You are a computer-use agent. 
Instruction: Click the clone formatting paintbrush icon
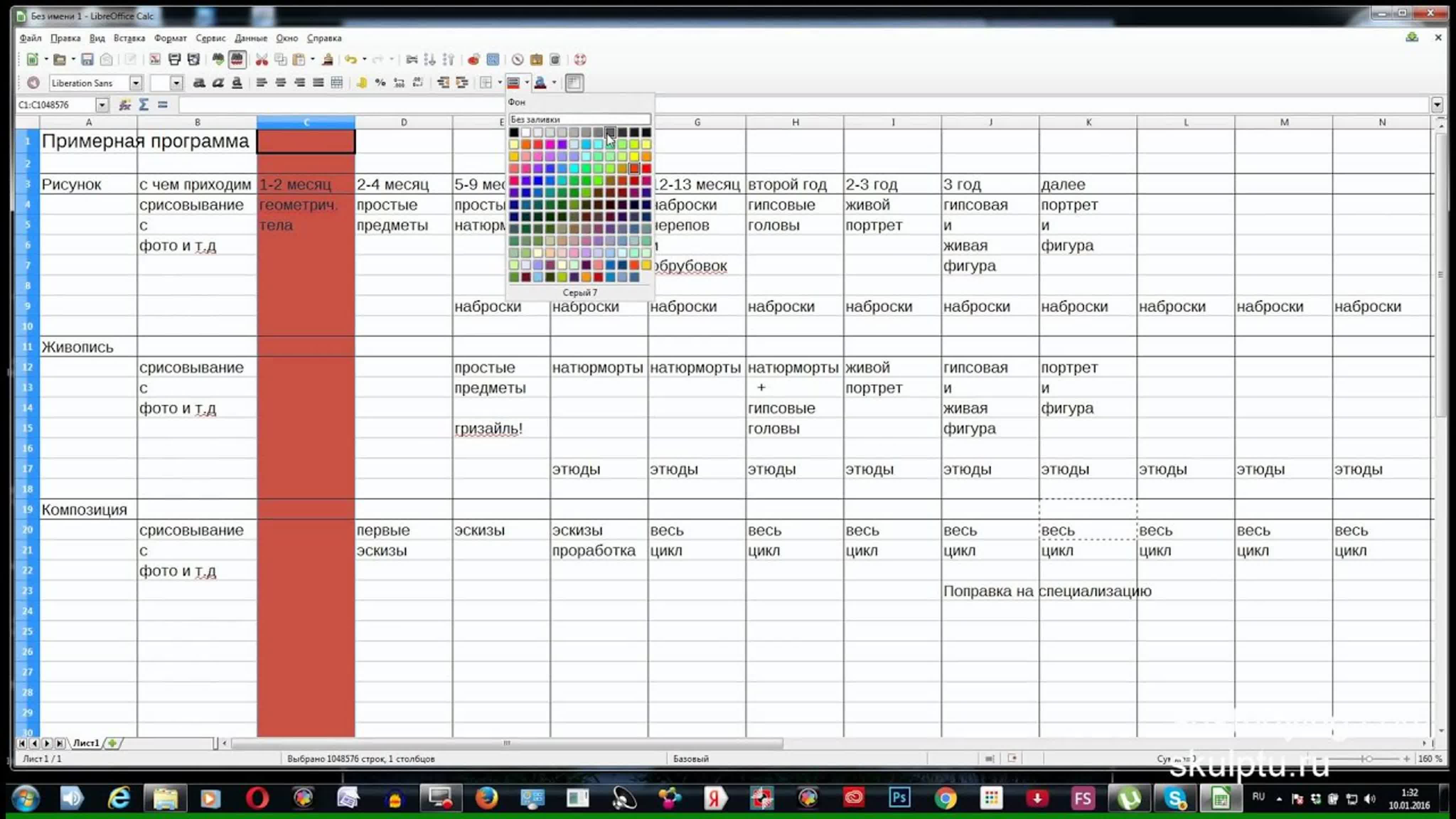(327, 59)
